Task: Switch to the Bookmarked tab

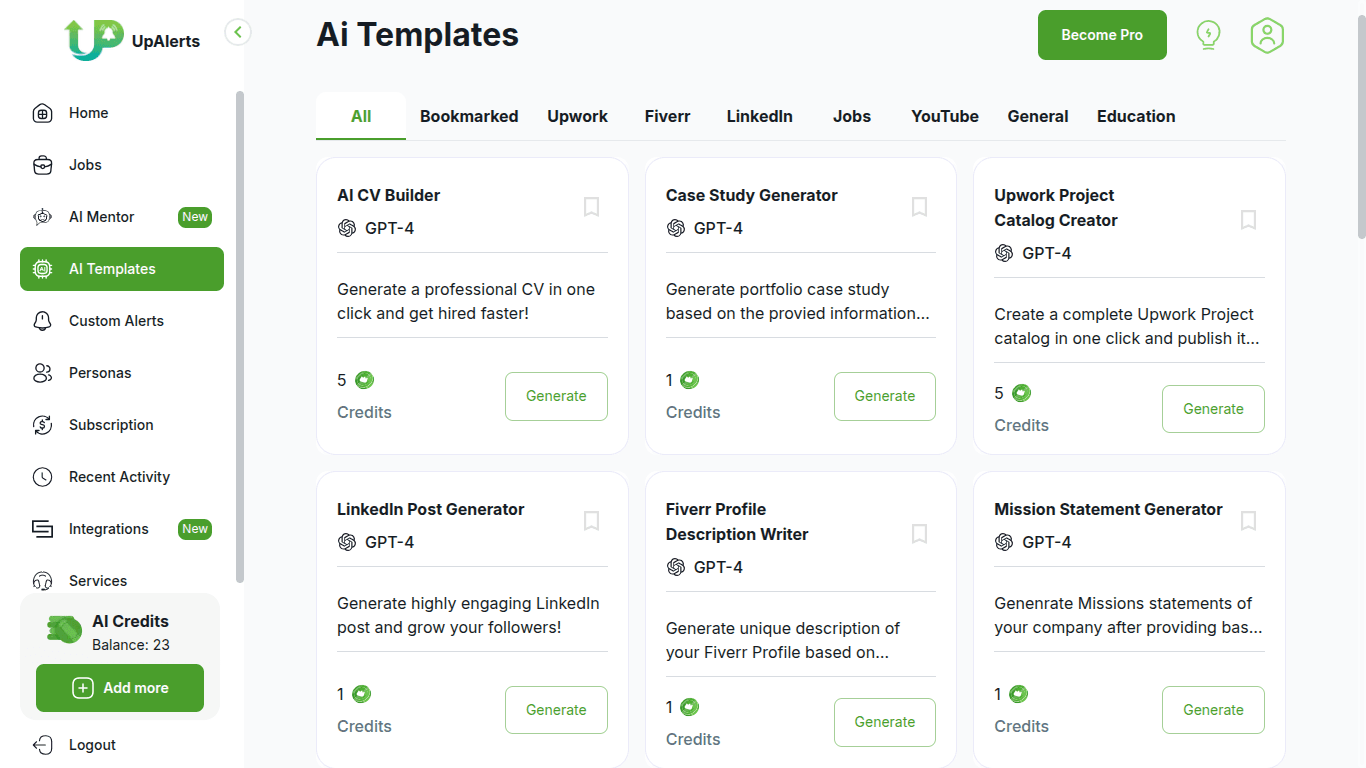Action: [469, 116]
